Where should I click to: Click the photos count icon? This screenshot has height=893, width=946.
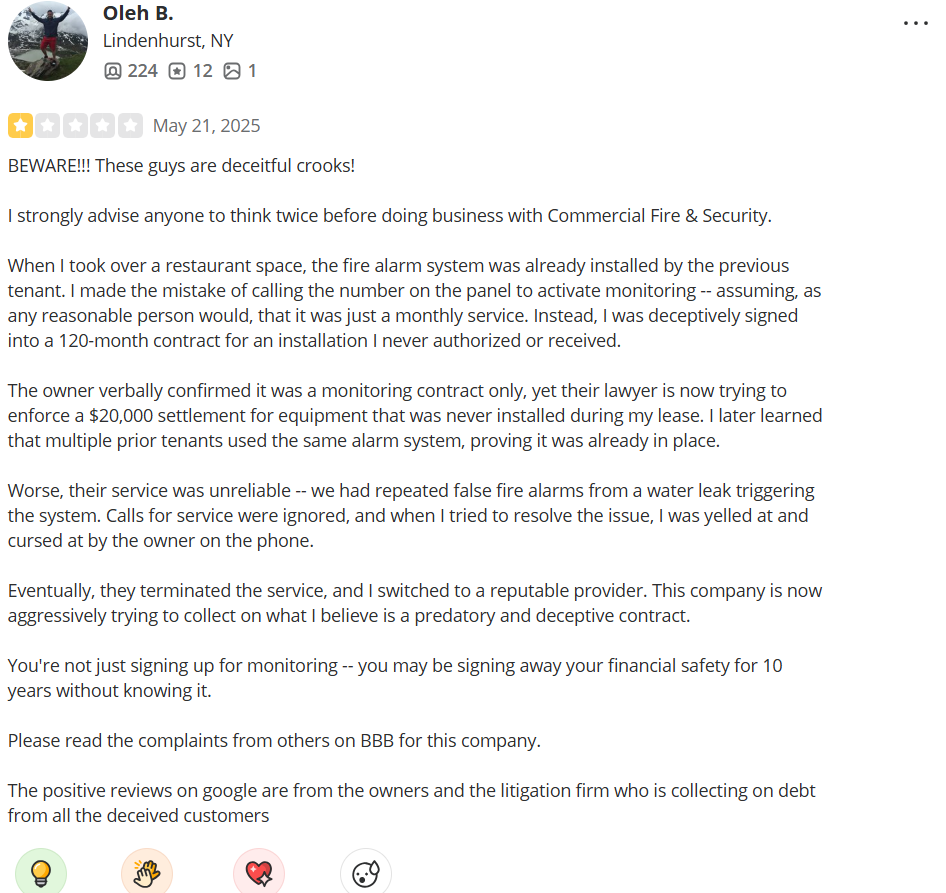(232, 71)
